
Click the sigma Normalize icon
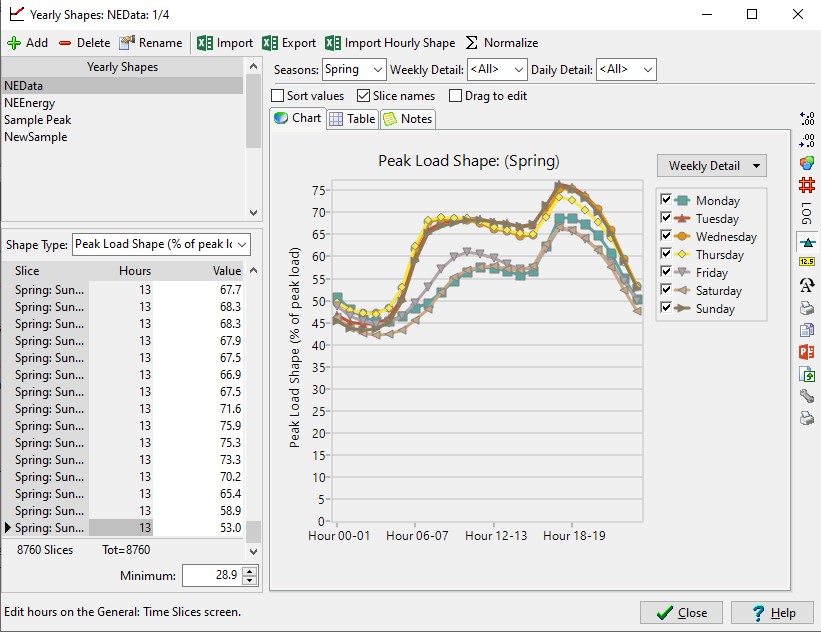[472, 43]
